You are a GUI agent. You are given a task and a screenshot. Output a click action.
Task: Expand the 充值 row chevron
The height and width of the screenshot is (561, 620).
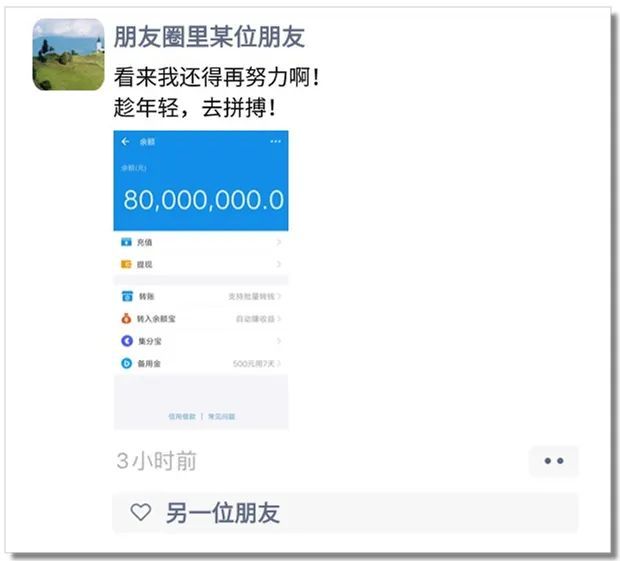(279, 242)
